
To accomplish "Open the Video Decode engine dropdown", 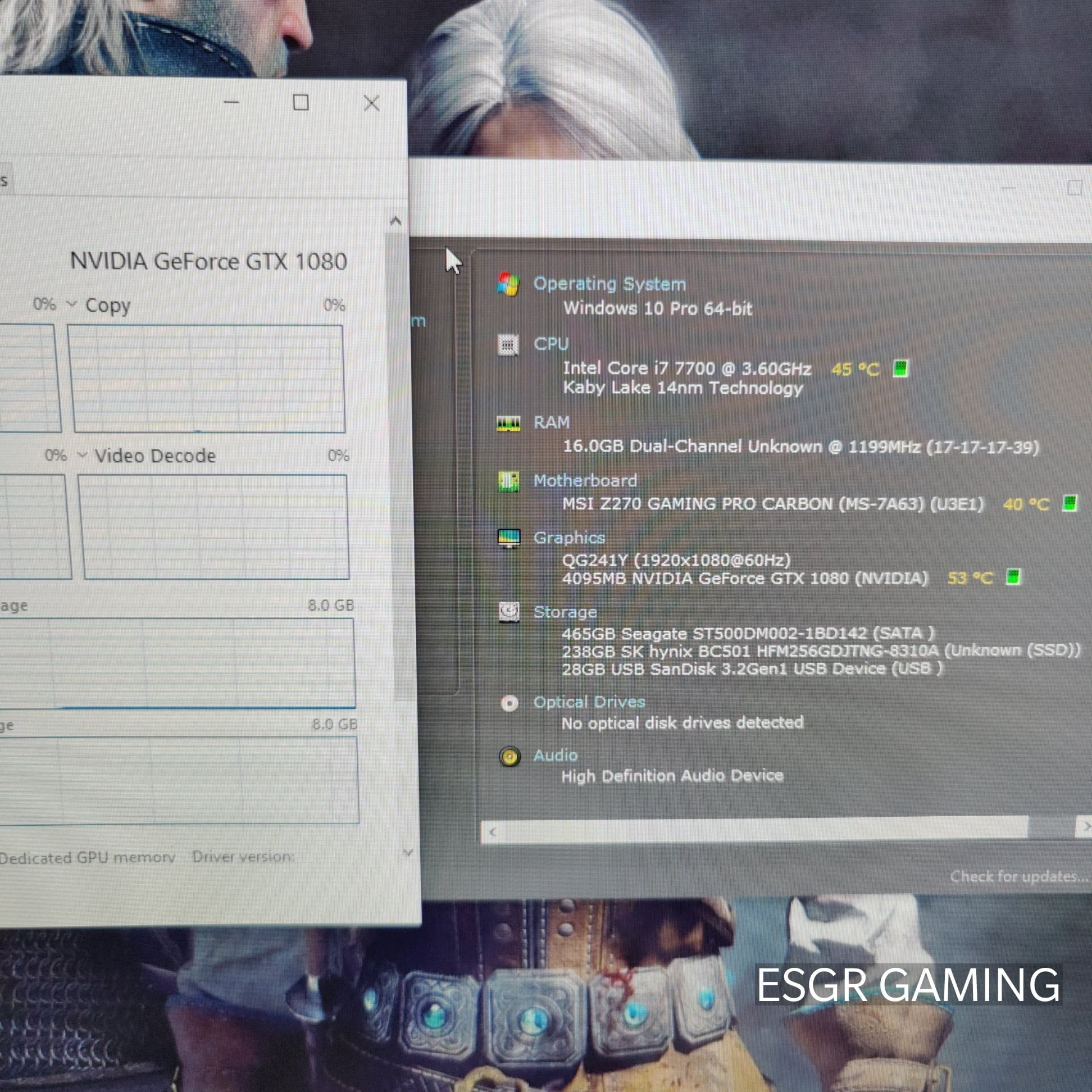I will coord(83,454).
